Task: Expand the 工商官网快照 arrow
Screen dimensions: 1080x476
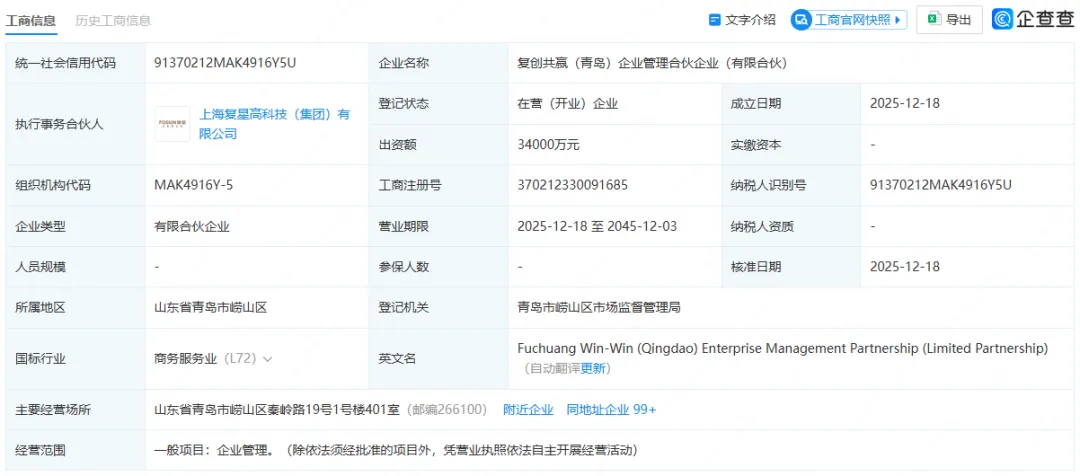Action: 898,20
